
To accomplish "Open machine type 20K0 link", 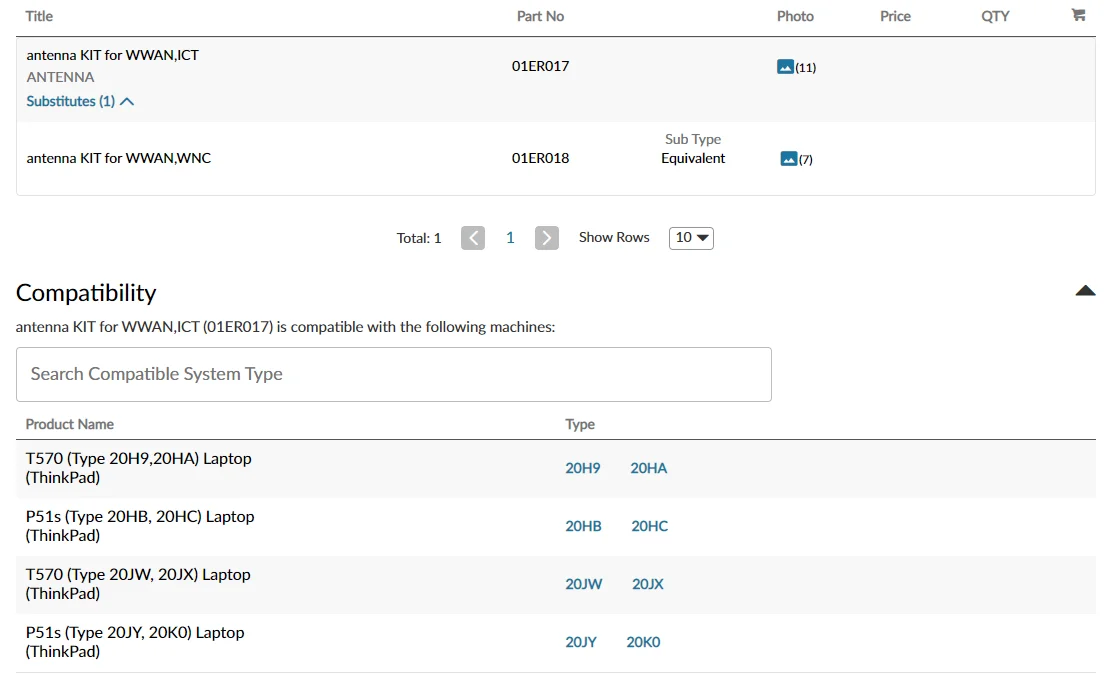I will 644,642.
